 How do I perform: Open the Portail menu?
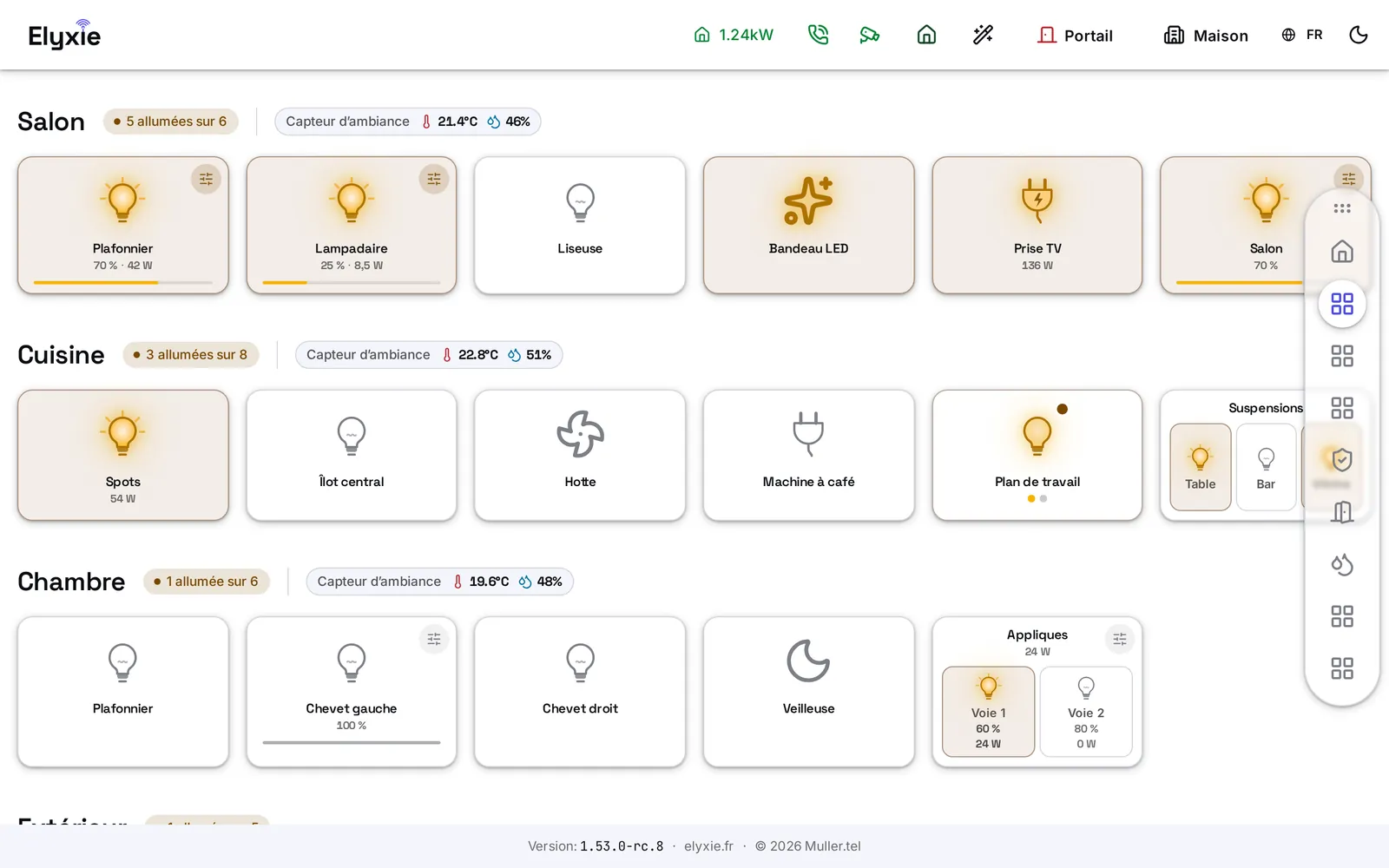(1075, 35)
